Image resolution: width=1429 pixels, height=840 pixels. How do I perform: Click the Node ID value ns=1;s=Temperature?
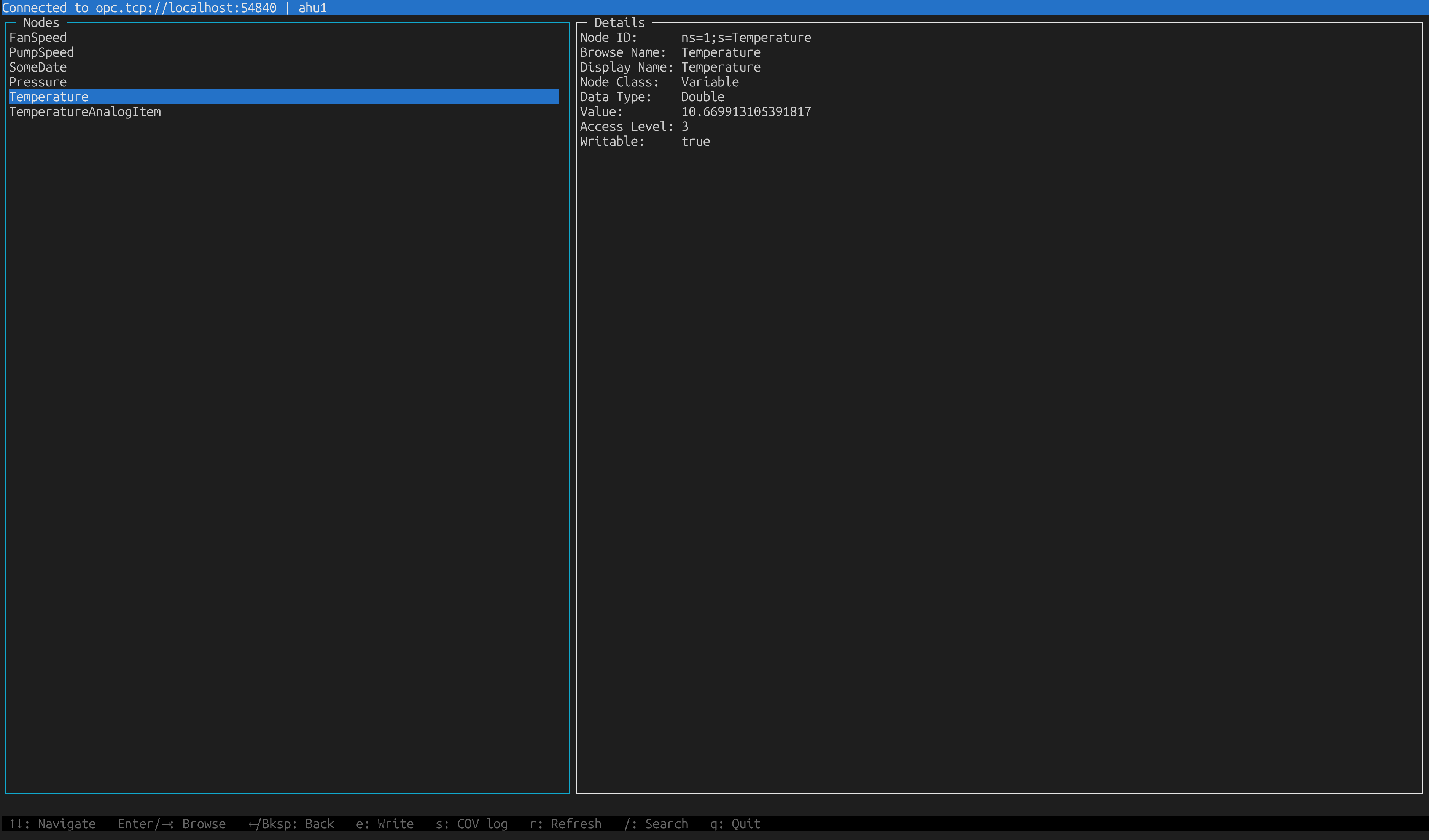[x=746, y=37]
